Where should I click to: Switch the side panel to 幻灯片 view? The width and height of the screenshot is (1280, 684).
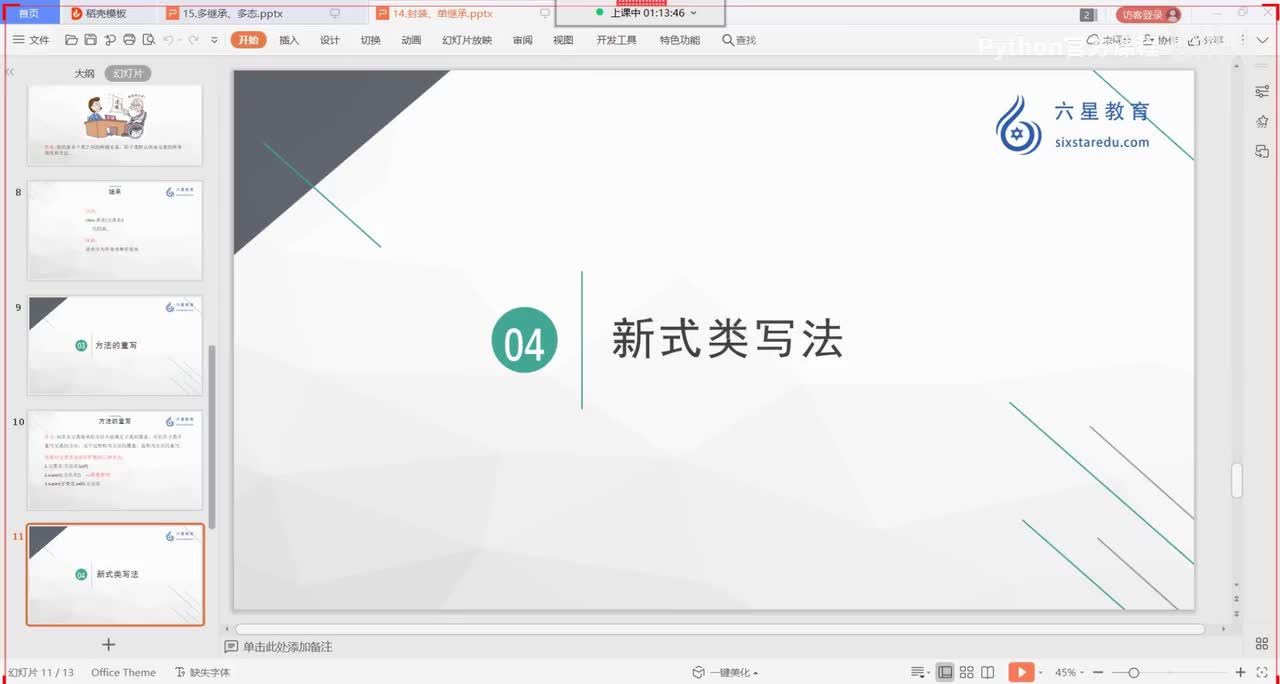click(128, 74)
